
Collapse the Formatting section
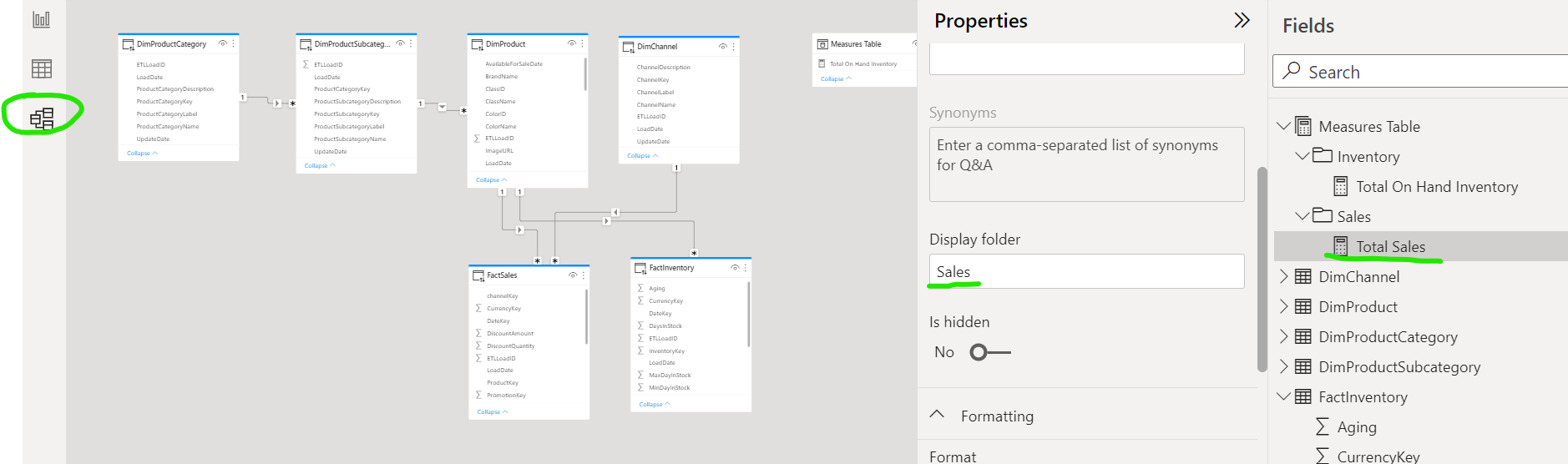[x=937, y=416]
